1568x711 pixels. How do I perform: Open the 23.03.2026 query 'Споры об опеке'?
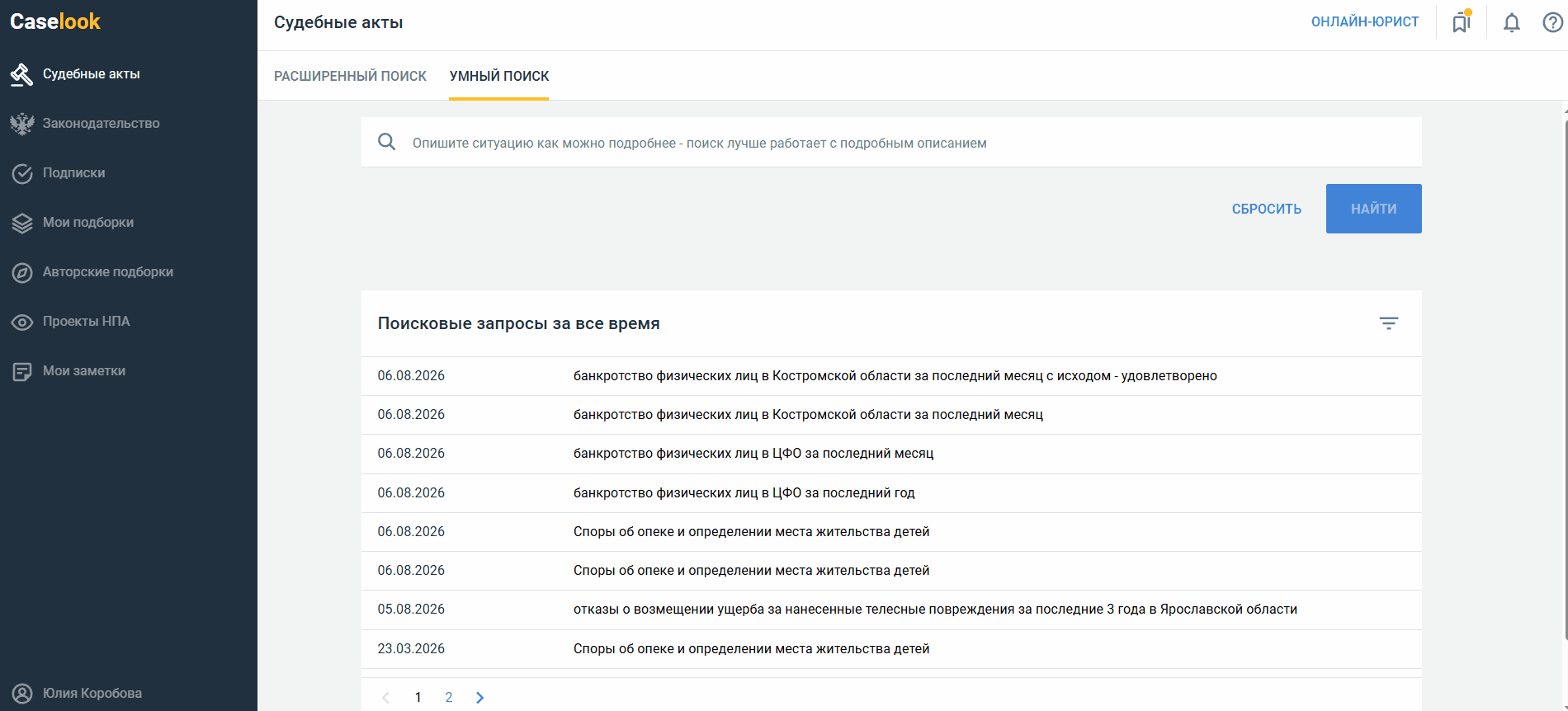(x=891, y=649)
